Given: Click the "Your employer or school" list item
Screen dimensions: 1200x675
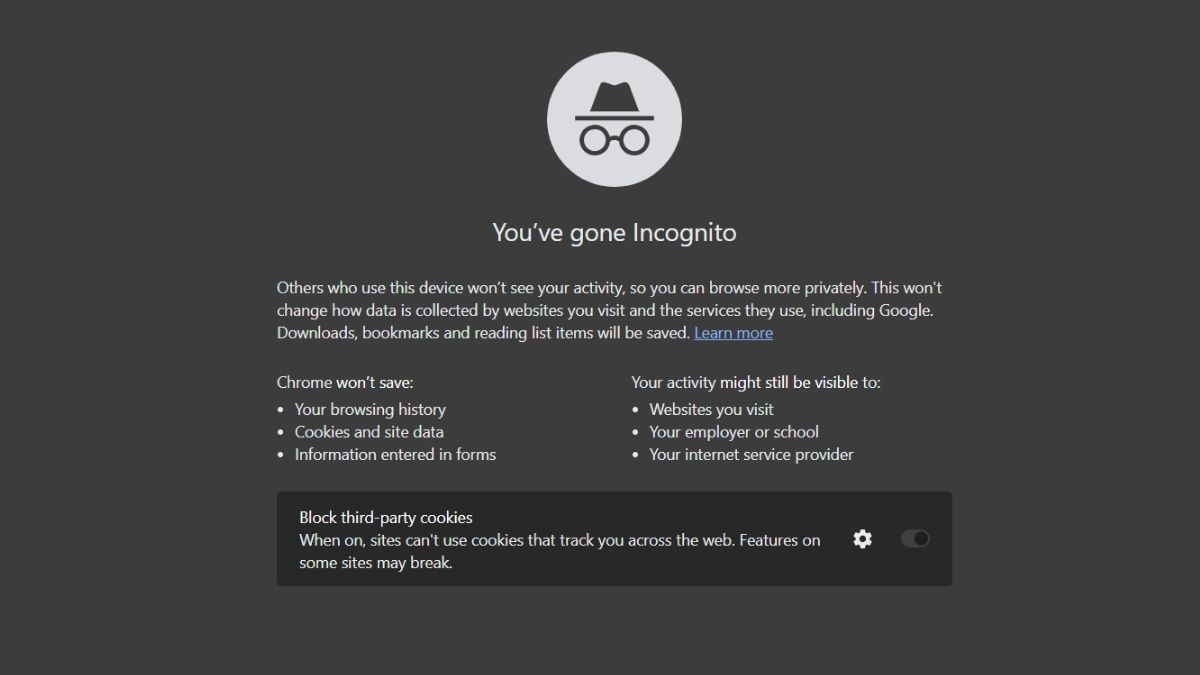Looking at the screenshot, I should 734,432.
